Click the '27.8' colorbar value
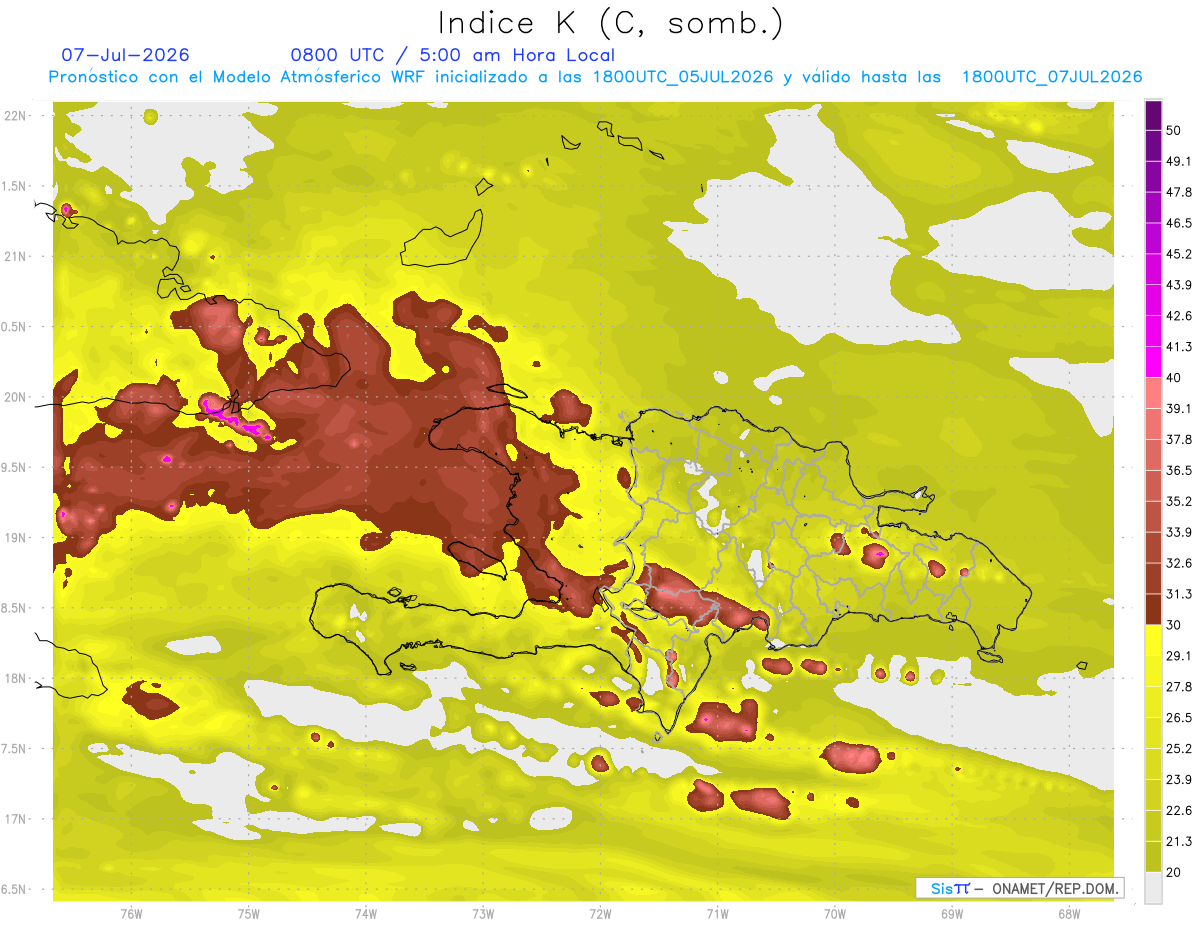 [x=1179, y=686]
